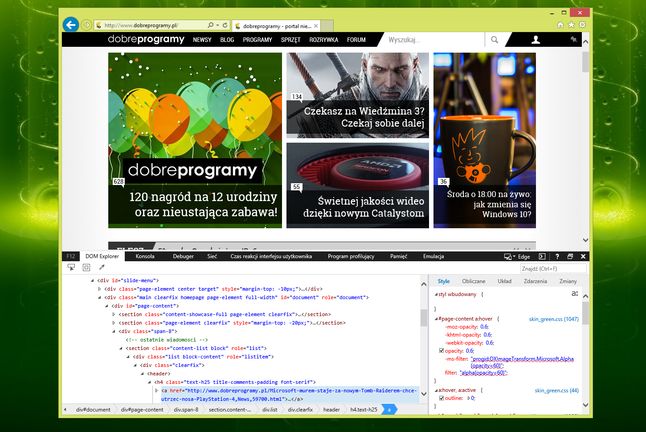Click the Style pane scroll down arrow
Screen dimensions: 646x432
point(585,405)
